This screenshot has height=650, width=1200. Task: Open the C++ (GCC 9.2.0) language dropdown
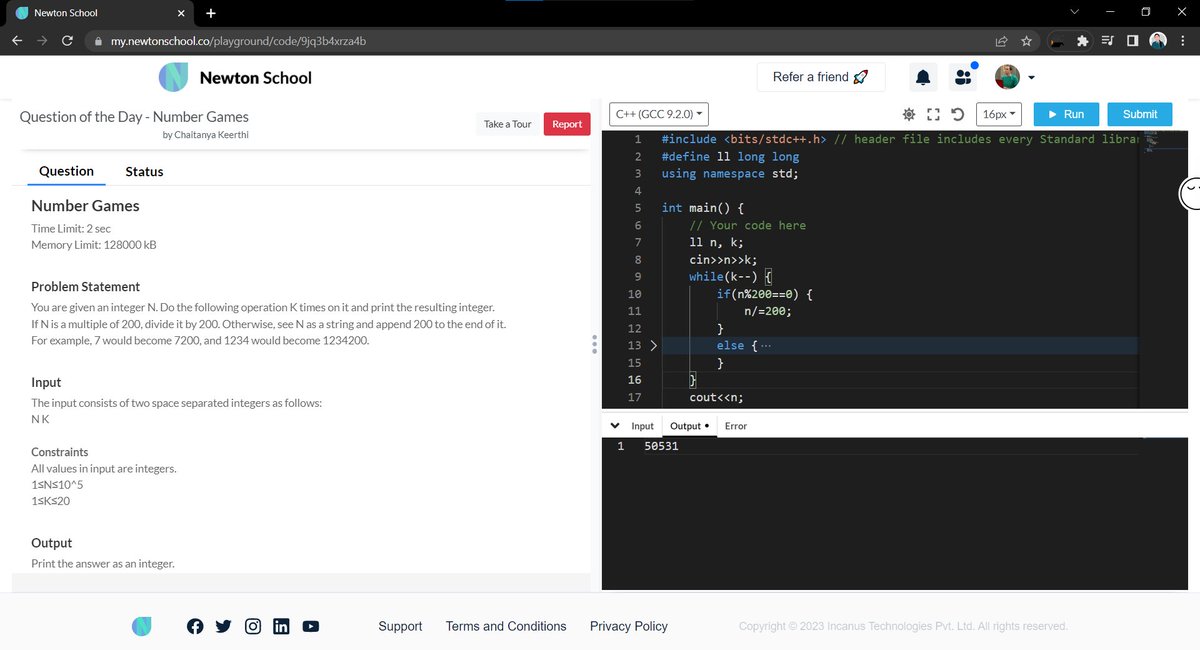[x=660, y=114]
